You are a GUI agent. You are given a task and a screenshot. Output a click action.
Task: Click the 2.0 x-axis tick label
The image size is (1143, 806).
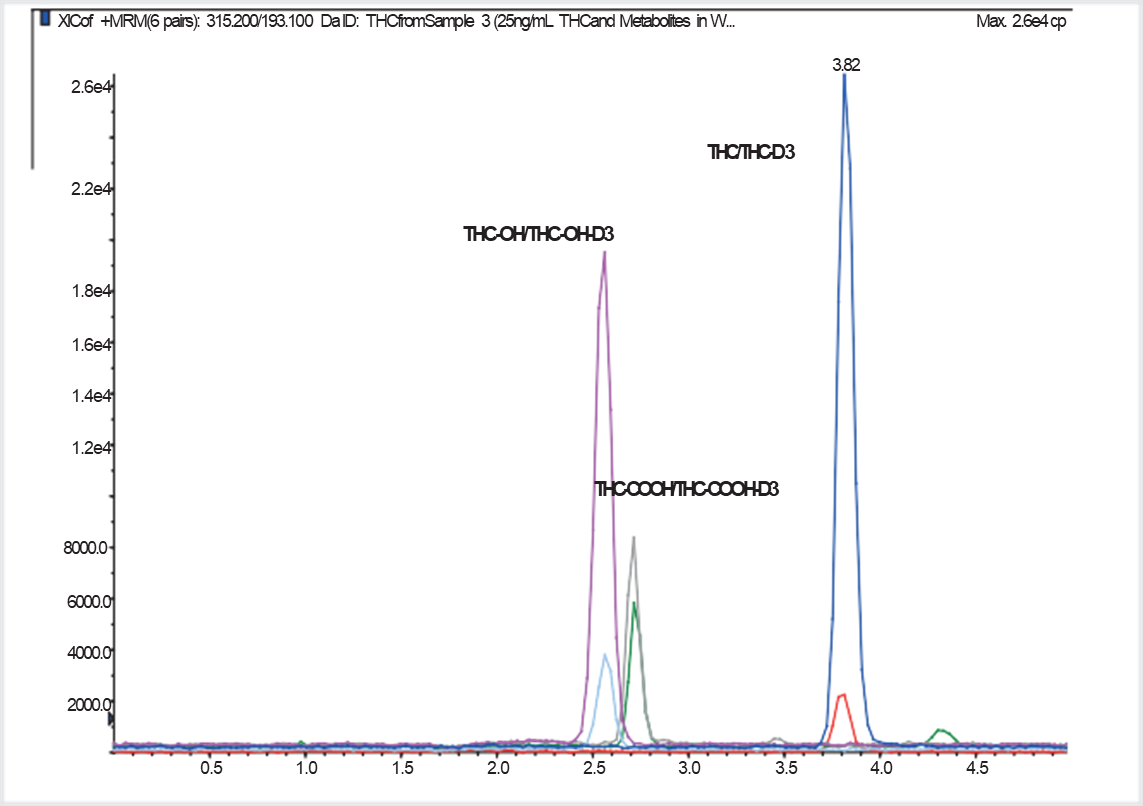pos(498,767)
